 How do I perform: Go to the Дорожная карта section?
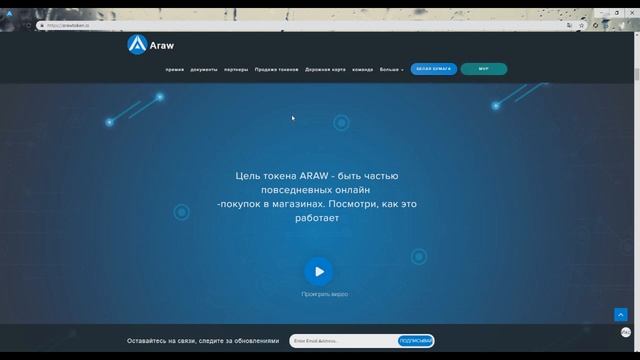tap(325, 70)
